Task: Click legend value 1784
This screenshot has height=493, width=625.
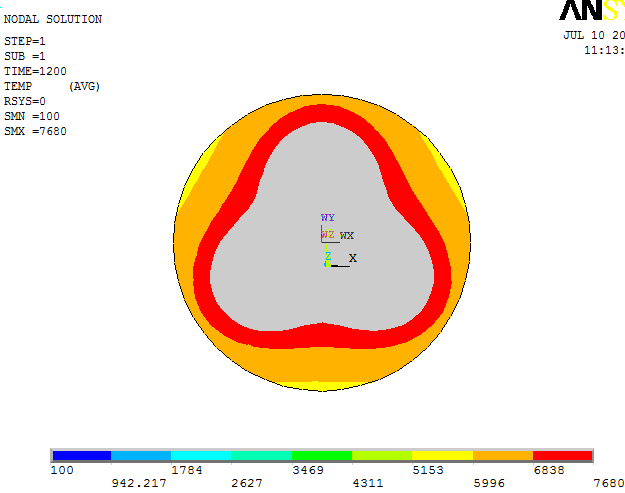Action: pos(187,470)
